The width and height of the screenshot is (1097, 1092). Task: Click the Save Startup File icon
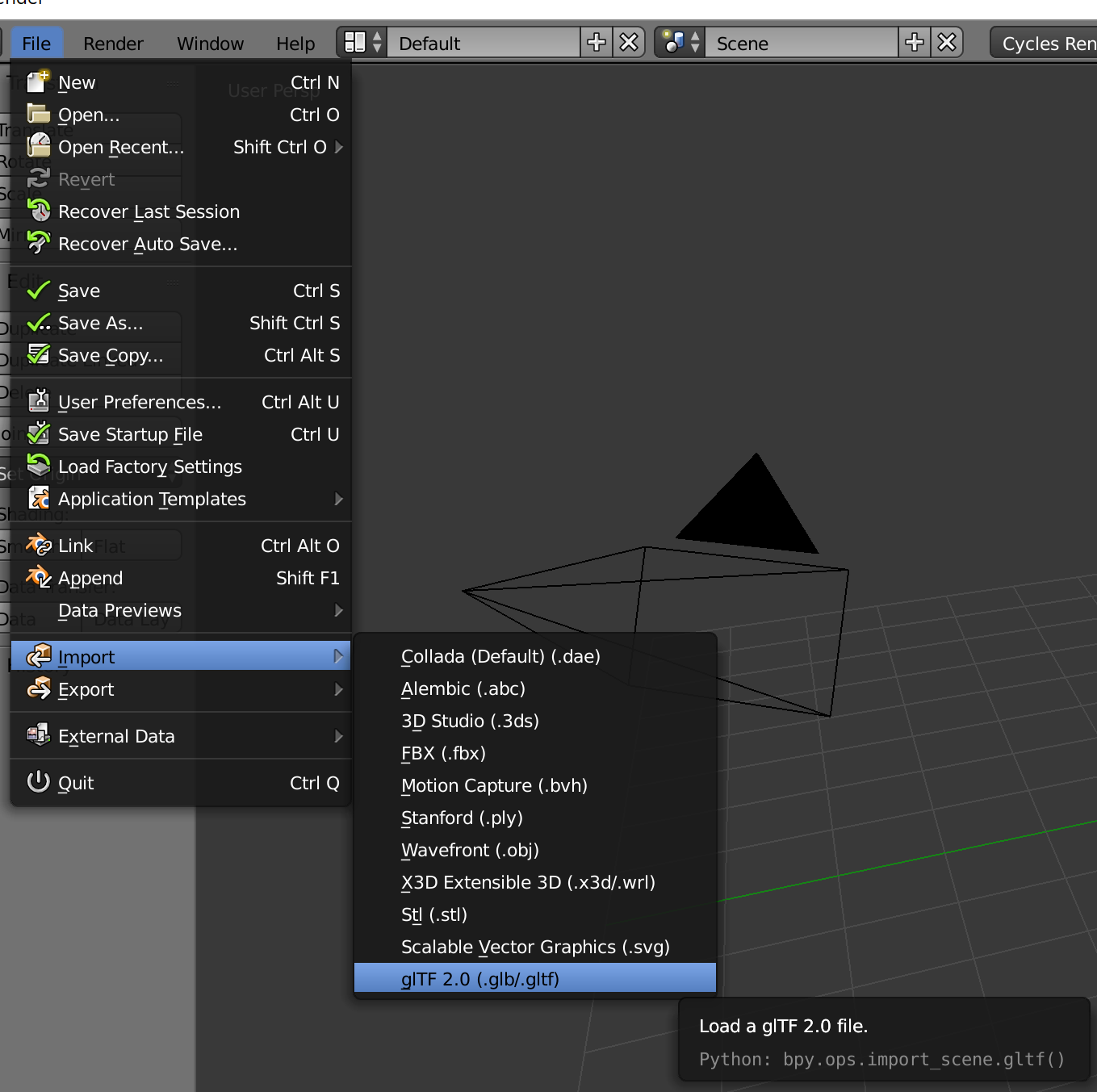point(39,433)
